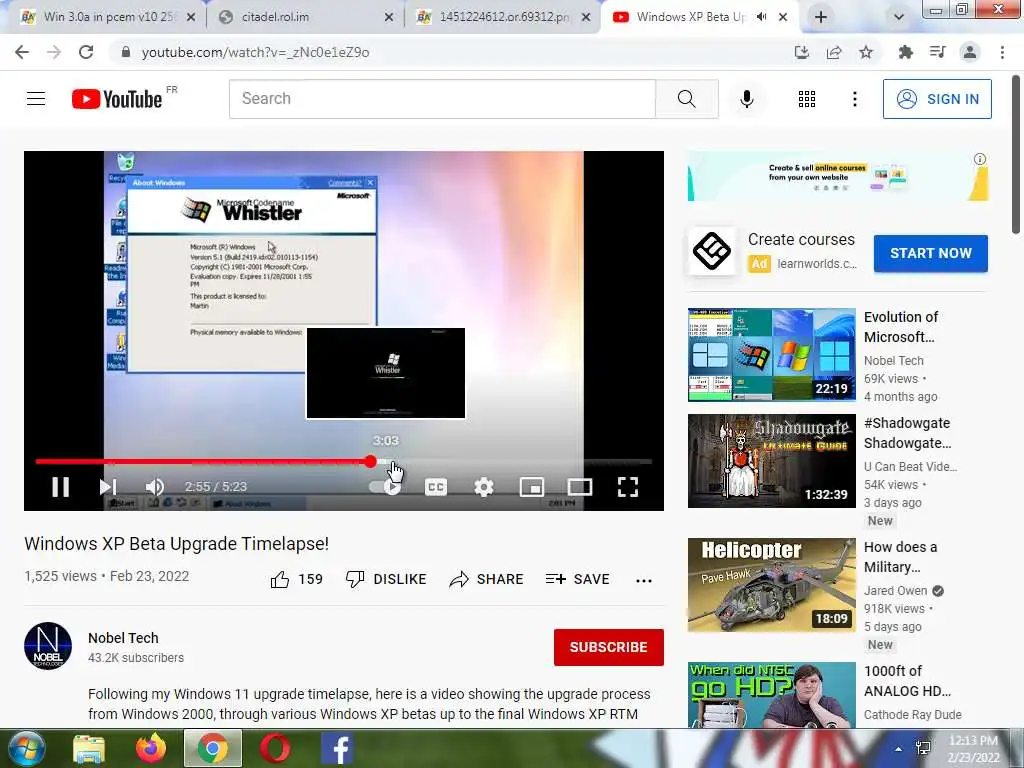Pause the video
This screenshot has height=768, width=1024.
pyautogui.click(x=61, y=487)
